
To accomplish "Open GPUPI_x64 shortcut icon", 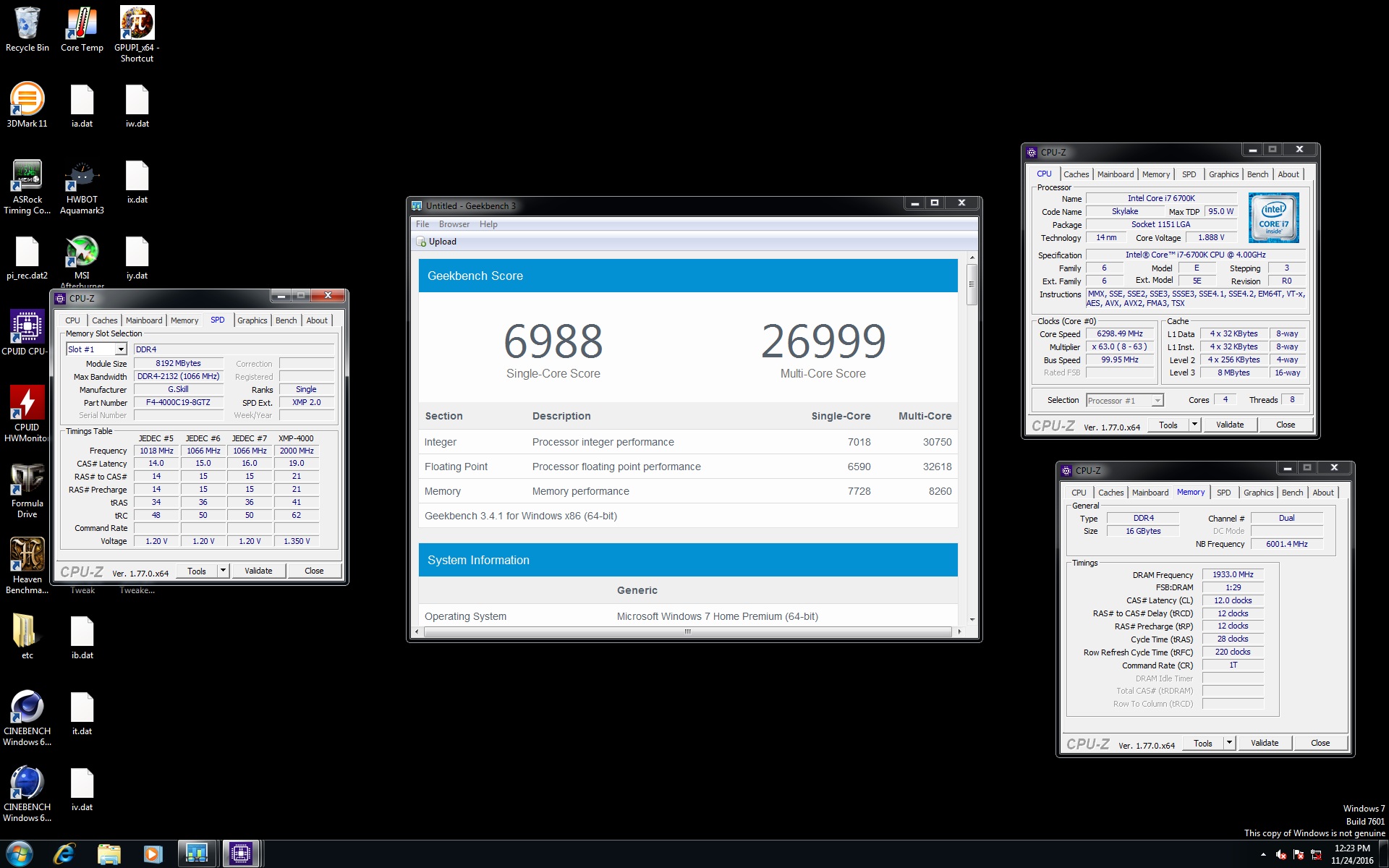I will tap(137, 34).
